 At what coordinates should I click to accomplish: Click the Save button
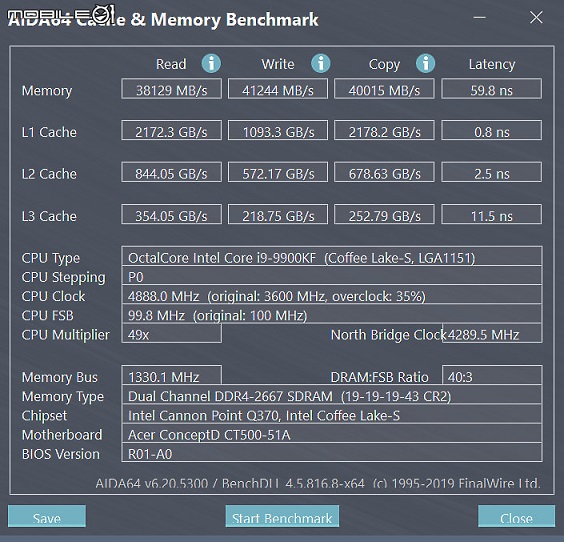click(47, 516)
